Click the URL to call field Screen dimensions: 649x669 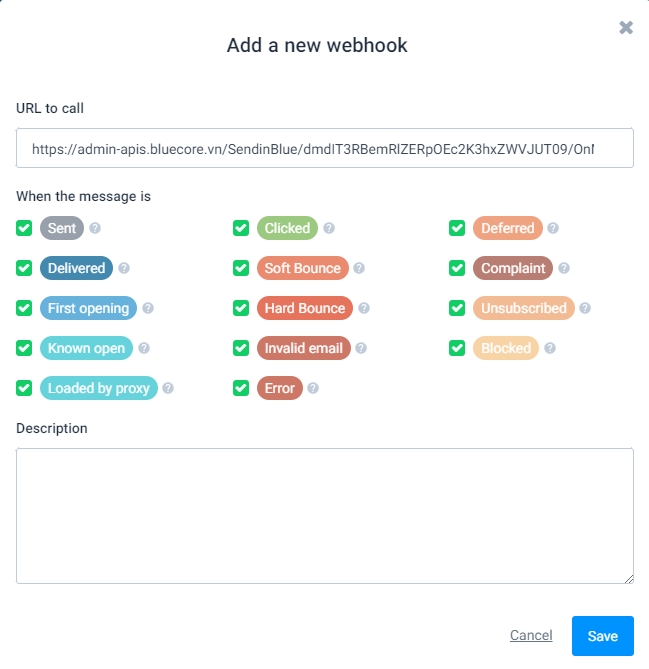point(325,148)
